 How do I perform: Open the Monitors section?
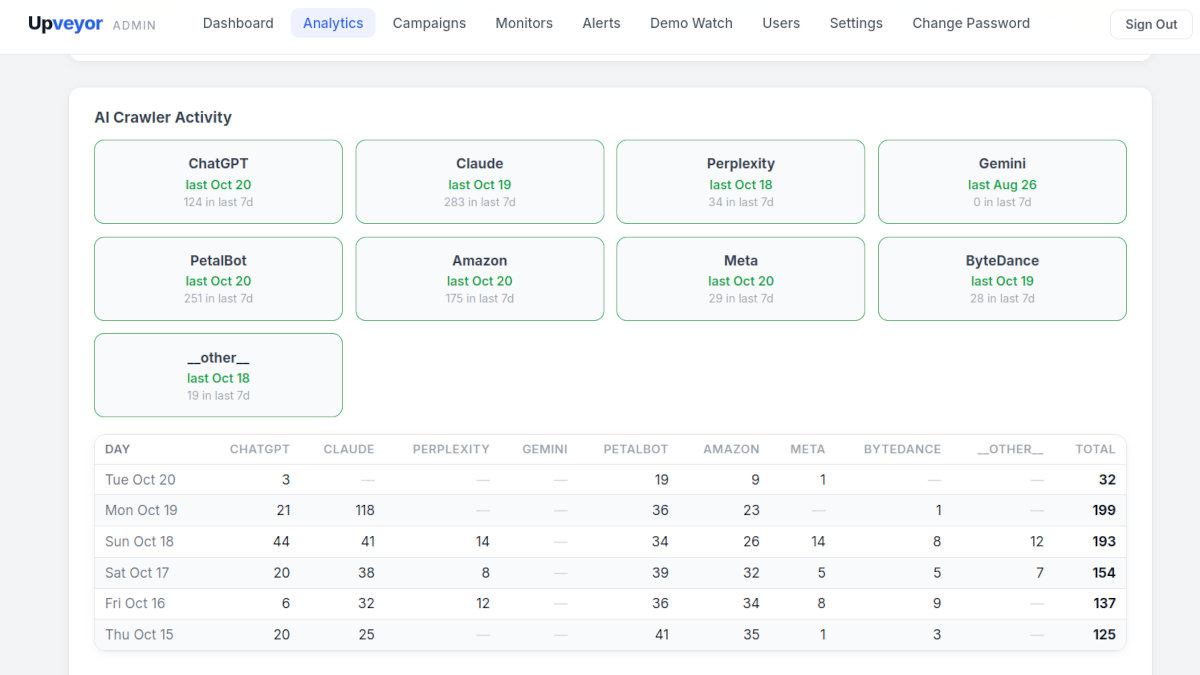click(524, 23)
